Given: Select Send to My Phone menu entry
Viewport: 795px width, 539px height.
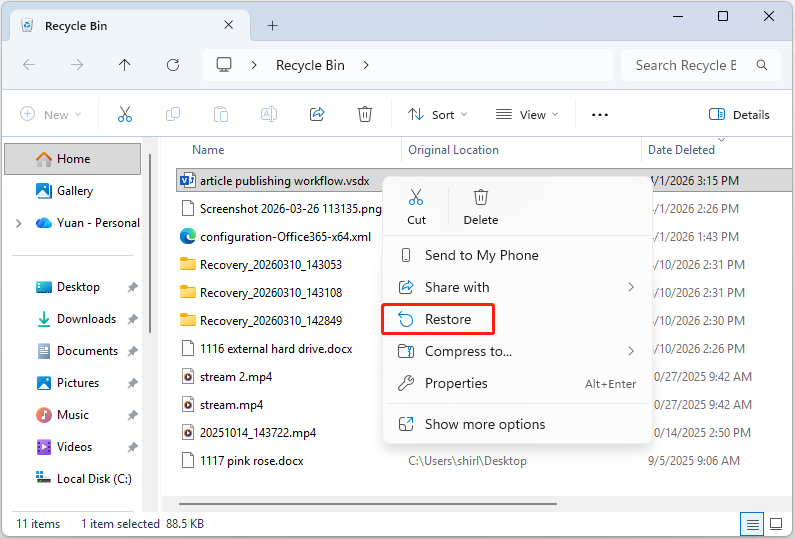Looking at the screenshot, I should [517, 255].
